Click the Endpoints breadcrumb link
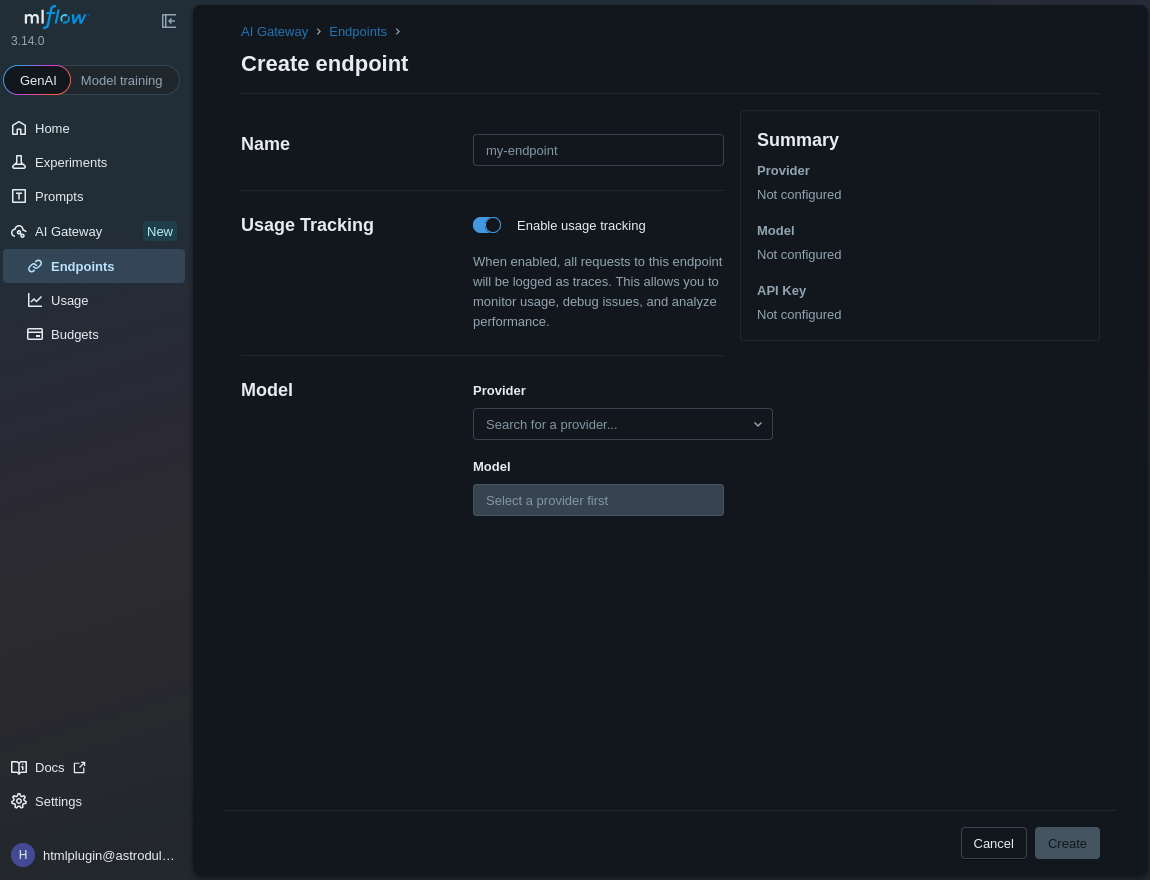The height and width of the screenshot is (880, 1150). click(x=358, y=32)
